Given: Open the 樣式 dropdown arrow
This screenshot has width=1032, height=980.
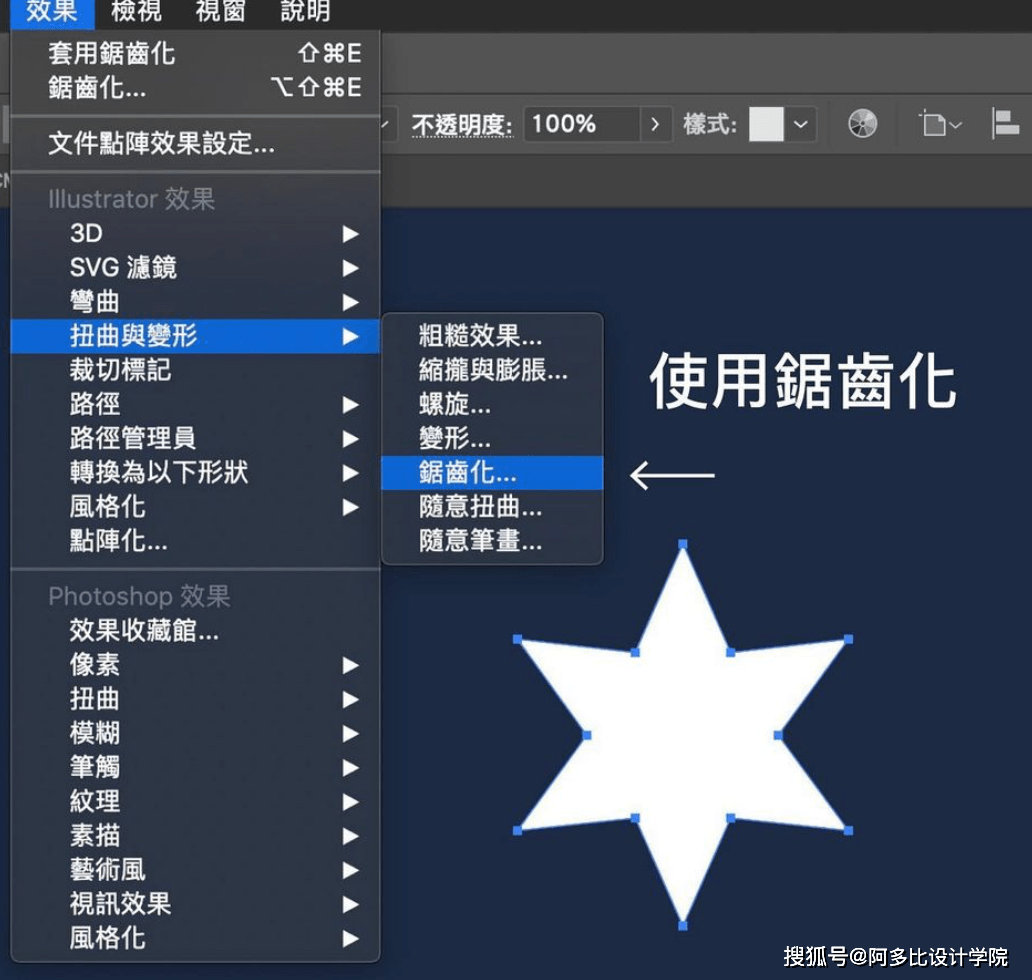Looking at the screenshot, I should (800, 124).
